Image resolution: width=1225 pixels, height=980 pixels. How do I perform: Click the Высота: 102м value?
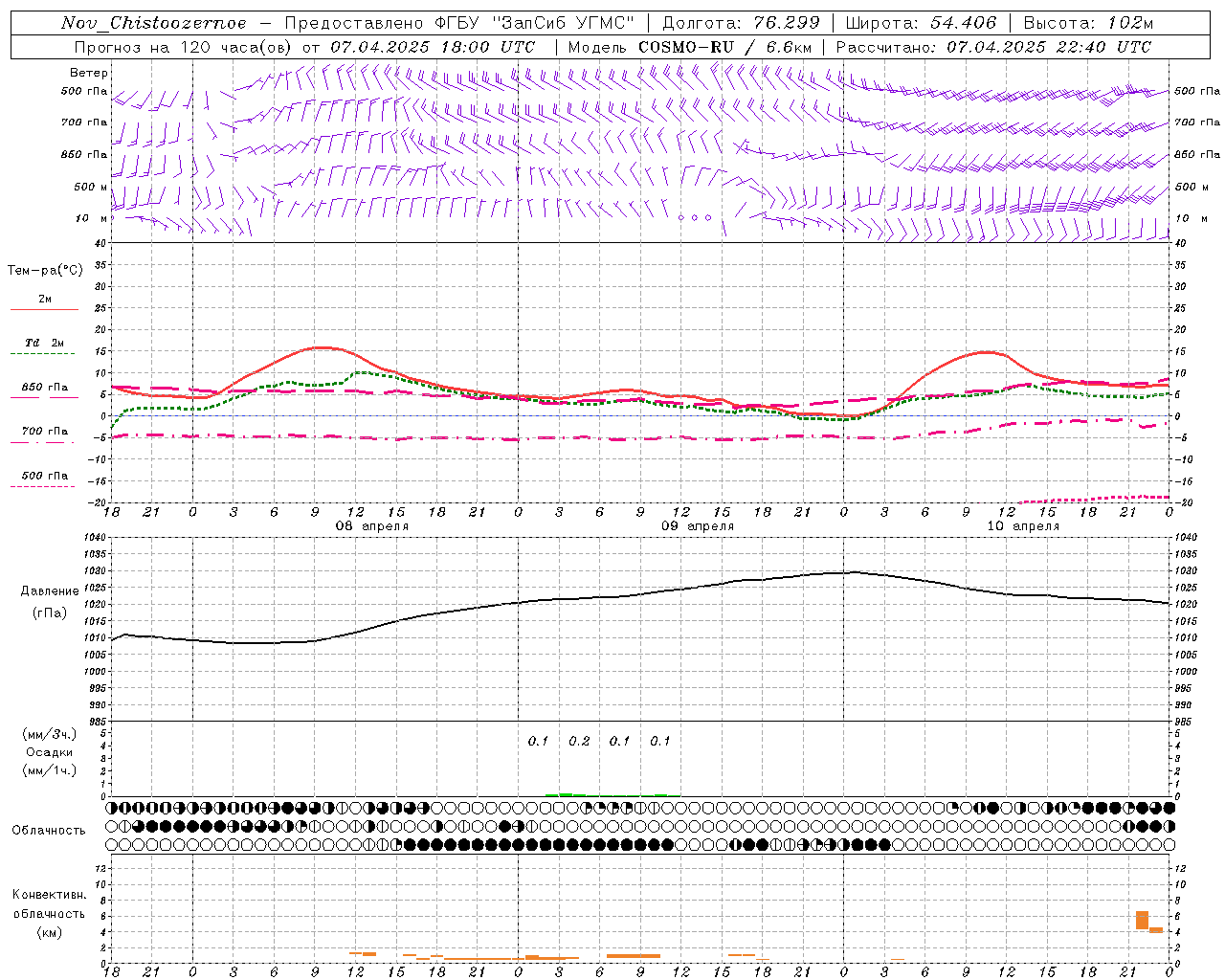[1089, 23]
